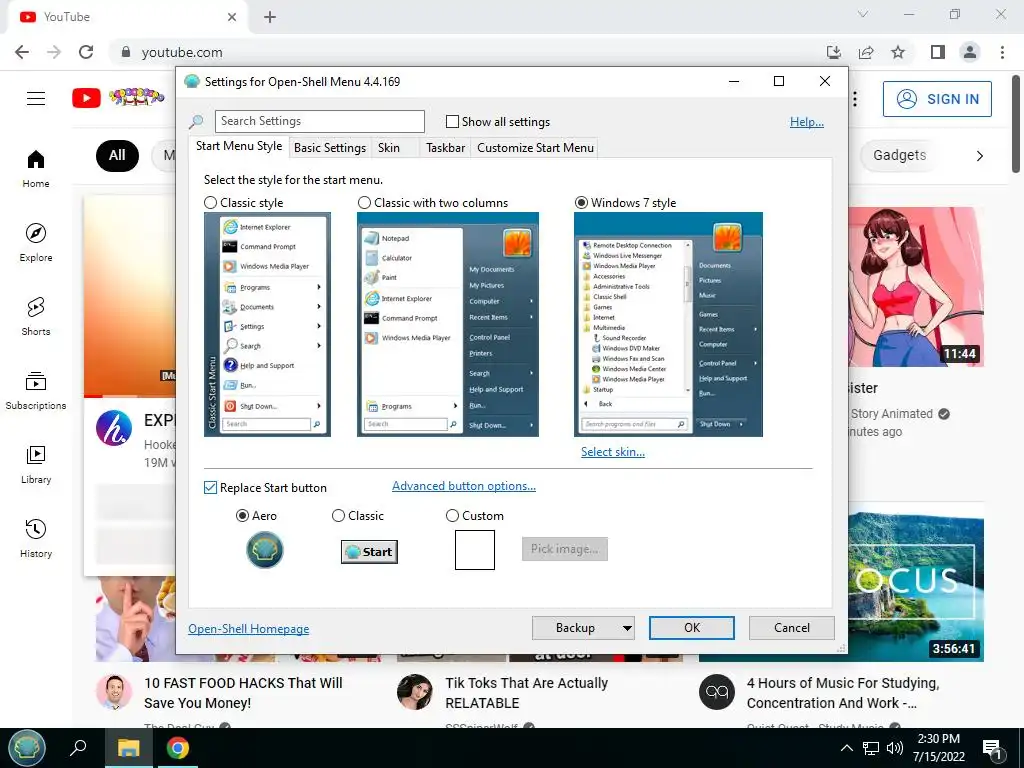Screen dimensions: 1024x768
Task: Click the volume speaker tray icon
Action: coord(895,748)
